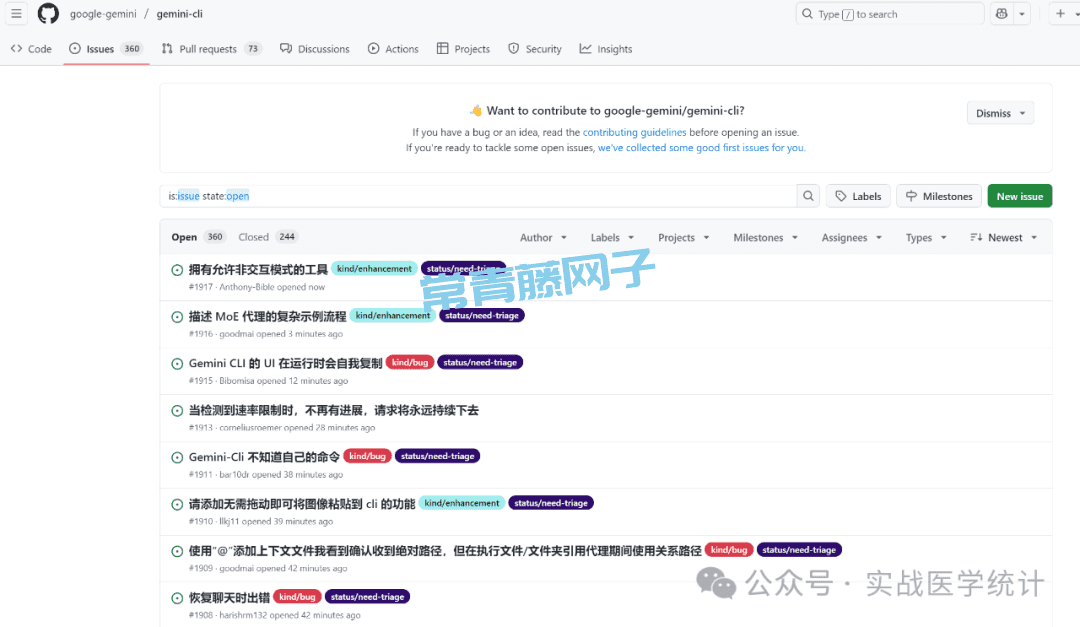This screenshot has width=1080, height=627.
Task: Click kind/bug label on issue #1915
Action: click(x=410, y=362)
